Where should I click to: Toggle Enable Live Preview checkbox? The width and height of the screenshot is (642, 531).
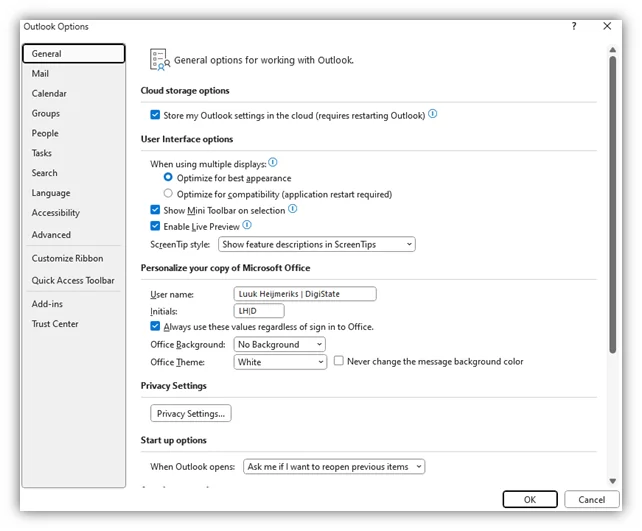click(155, 226)
